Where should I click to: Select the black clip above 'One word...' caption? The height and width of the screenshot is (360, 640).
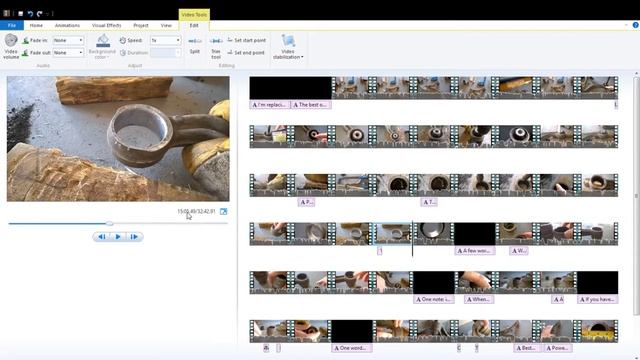click(x=352, y=331)
